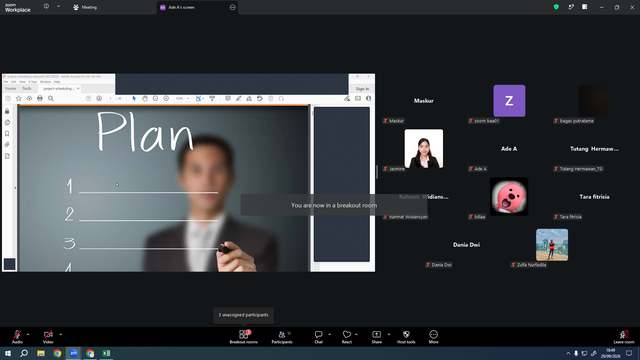The height and width of the screenshot is (360, 640).
Task: Open the More options menu
Action: click(433, 337)
